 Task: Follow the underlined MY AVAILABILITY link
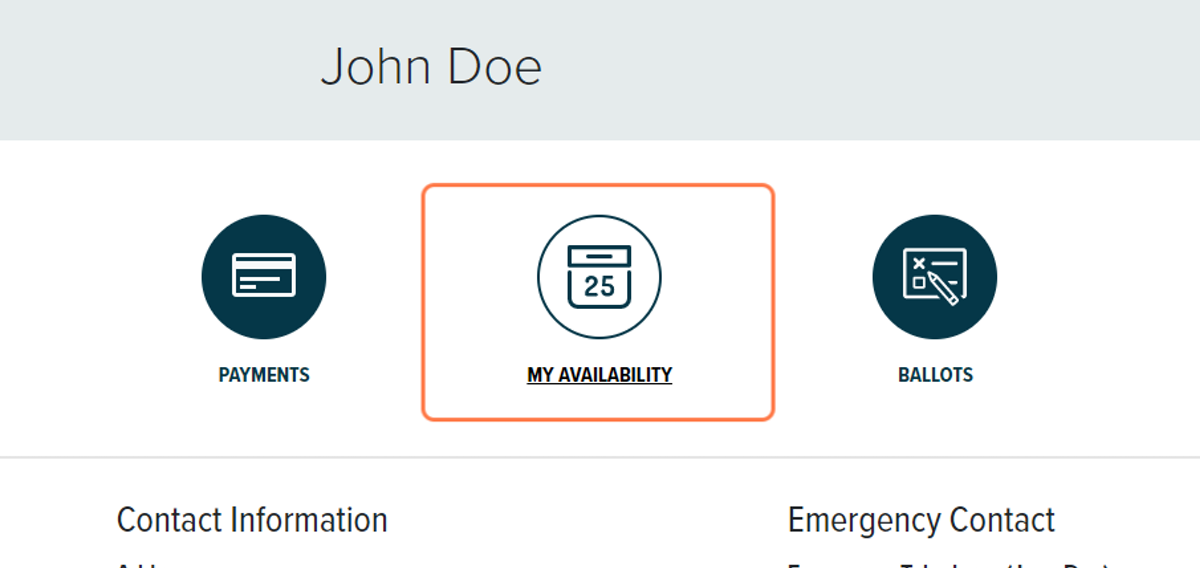[599, 376]
